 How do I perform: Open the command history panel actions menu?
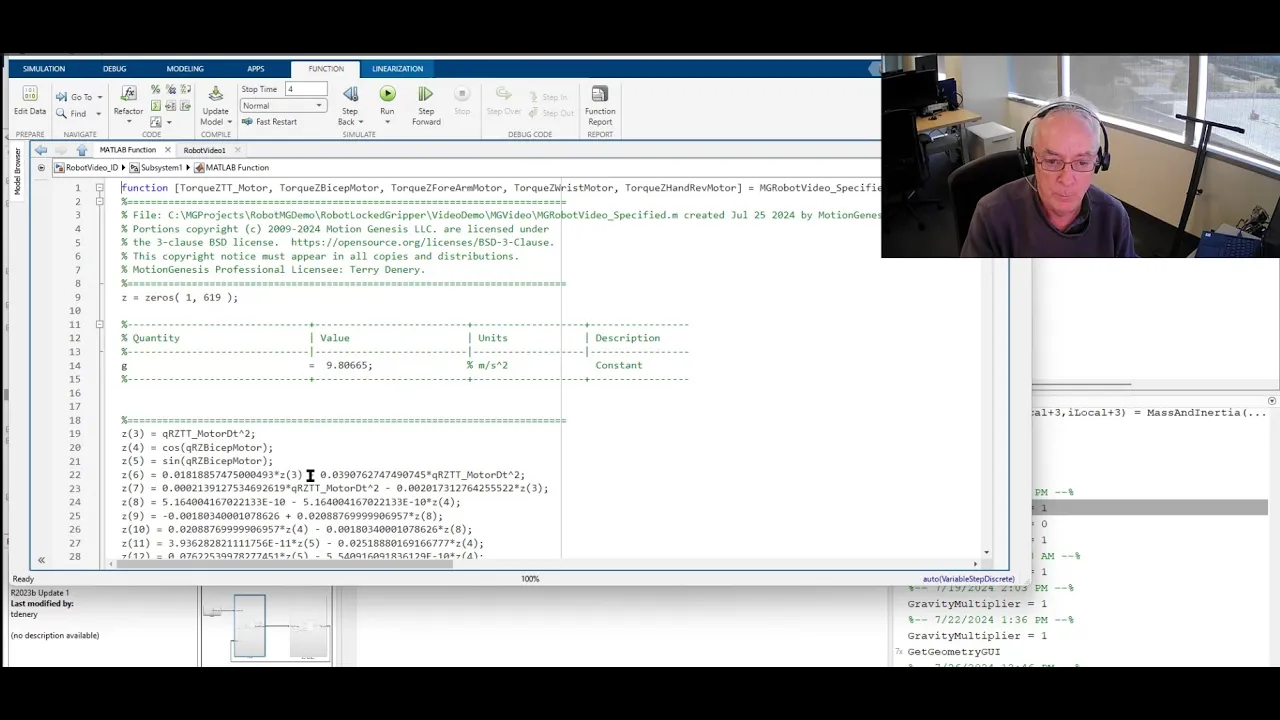(1272, 401)
